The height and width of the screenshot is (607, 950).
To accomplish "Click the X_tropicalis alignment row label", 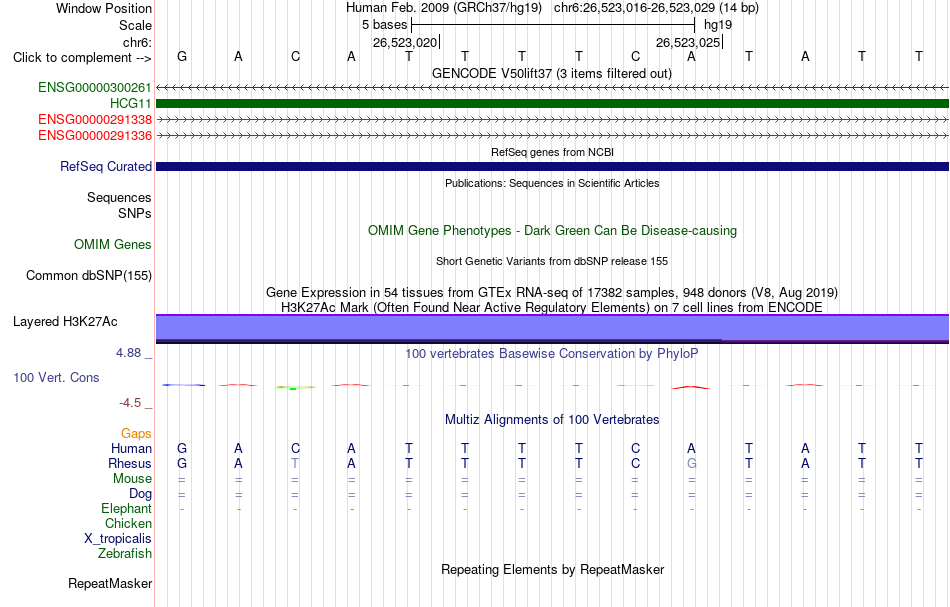I will 118,539.
